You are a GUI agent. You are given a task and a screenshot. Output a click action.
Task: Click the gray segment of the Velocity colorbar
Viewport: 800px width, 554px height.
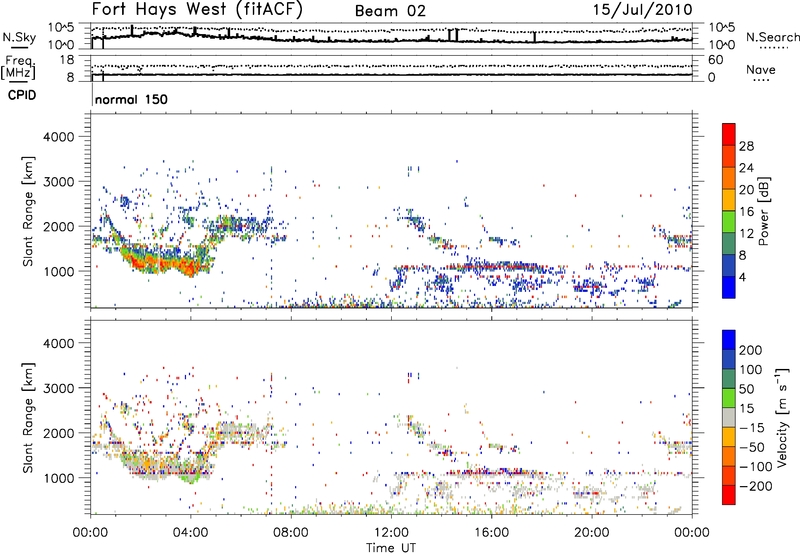point(729,417)
